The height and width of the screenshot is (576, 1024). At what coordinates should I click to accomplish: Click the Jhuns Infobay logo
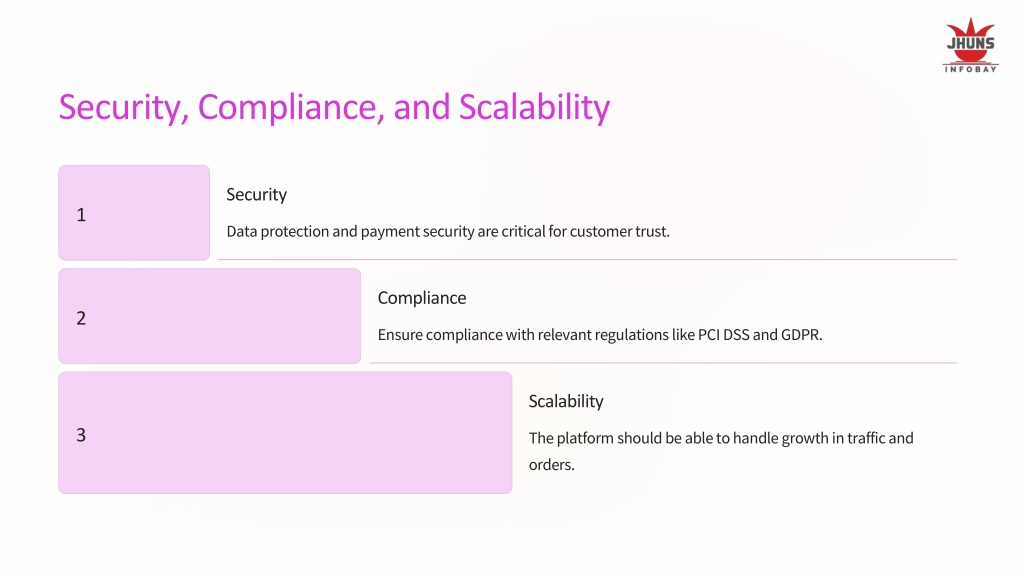[970, 45]
